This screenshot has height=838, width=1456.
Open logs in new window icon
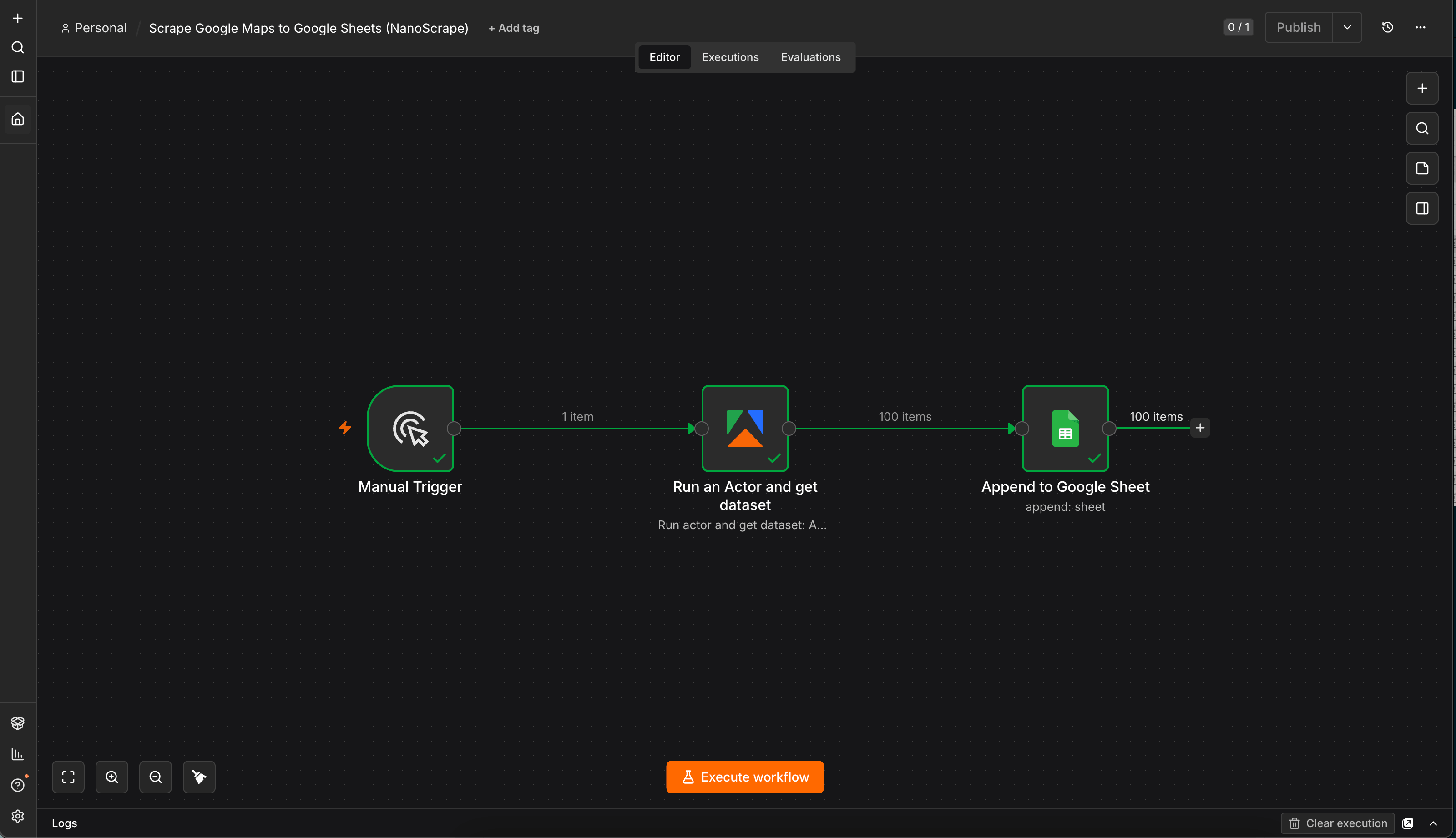[1408, 823]
